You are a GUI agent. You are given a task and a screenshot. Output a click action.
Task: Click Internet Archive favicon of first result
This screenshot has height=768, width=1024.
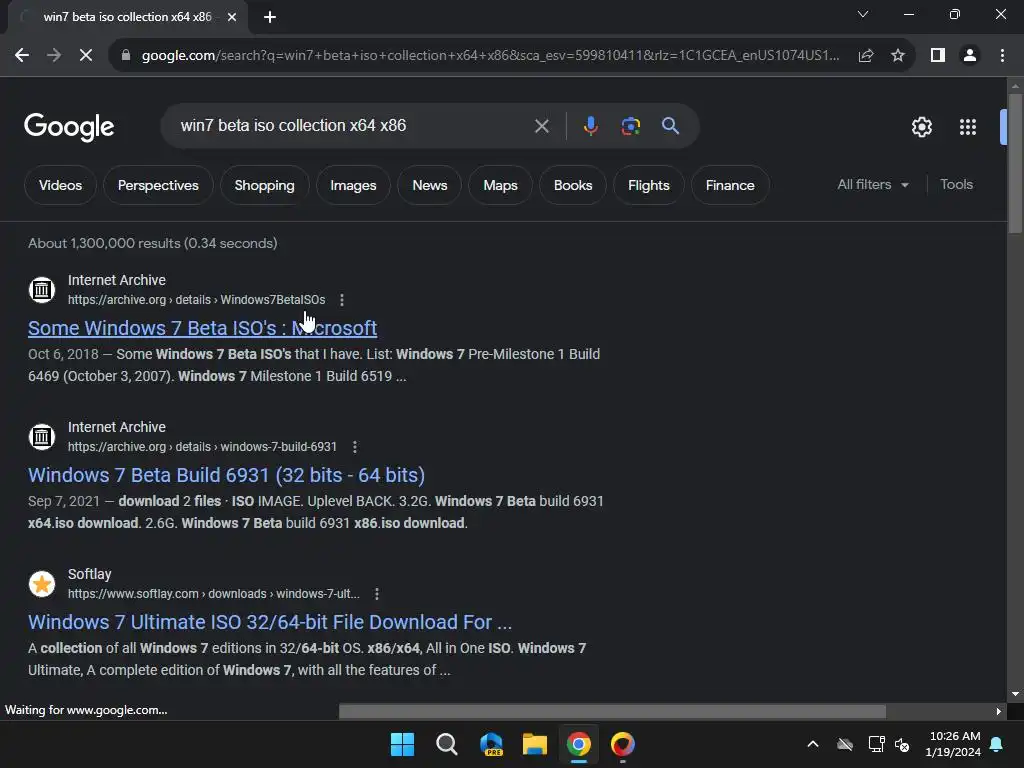tap(42, 289)
